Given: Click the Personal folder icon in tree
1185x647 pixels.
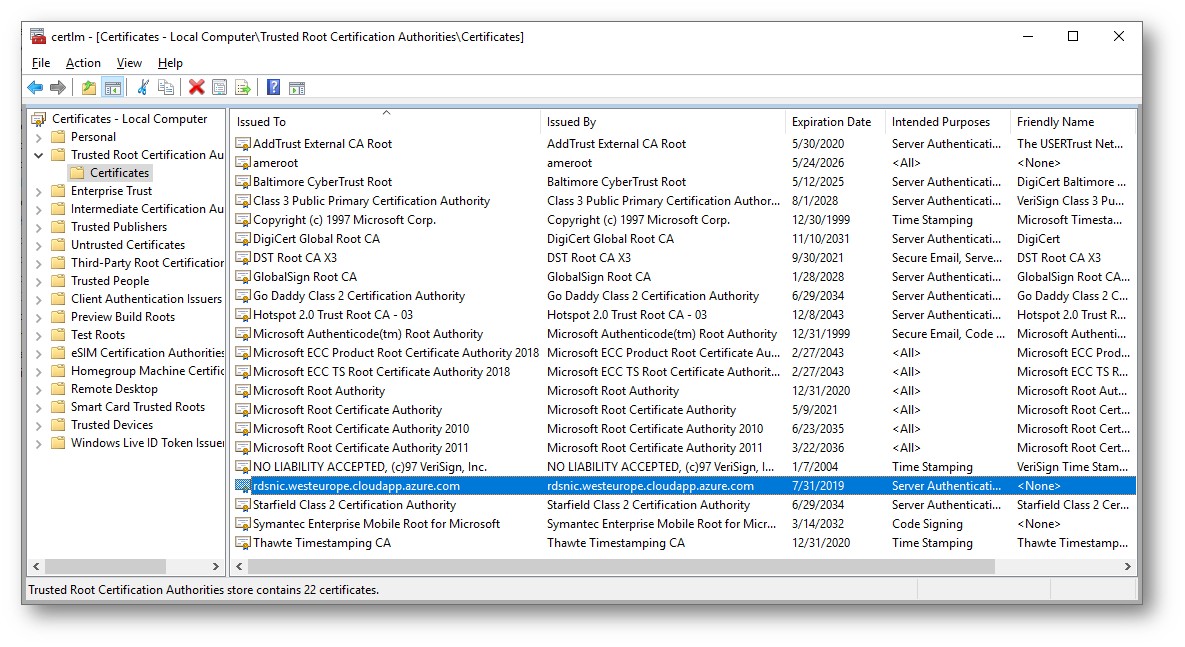Looking at the screenshot, I should coord(58,137).
